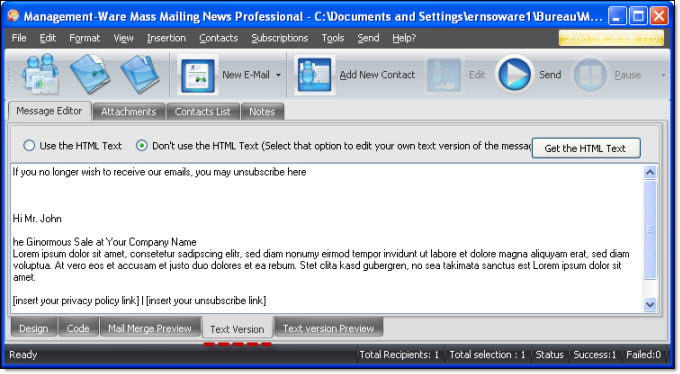Open the Format menu
The width and height of the screenshot is (680, 374).
coord(85,38)
